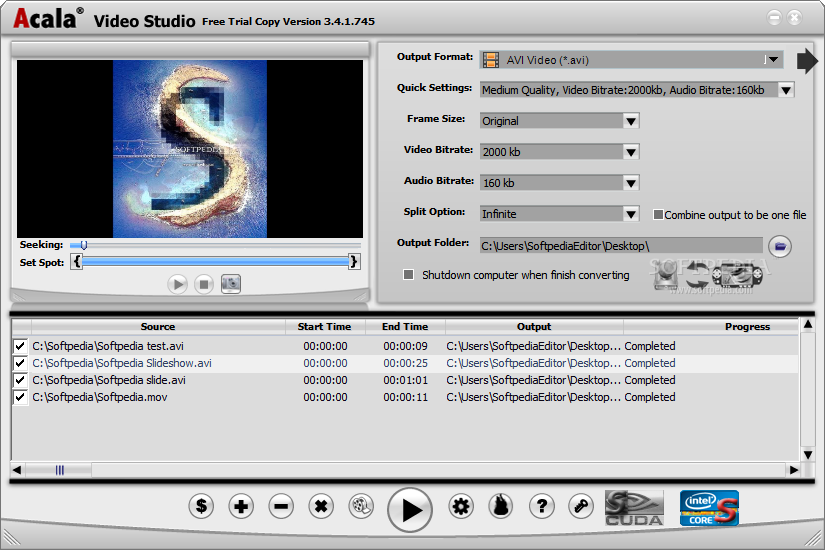Minimize the Acala Video Studio window
The height and width of the screenshot is (550, 825).
click(x=774, y=18)
